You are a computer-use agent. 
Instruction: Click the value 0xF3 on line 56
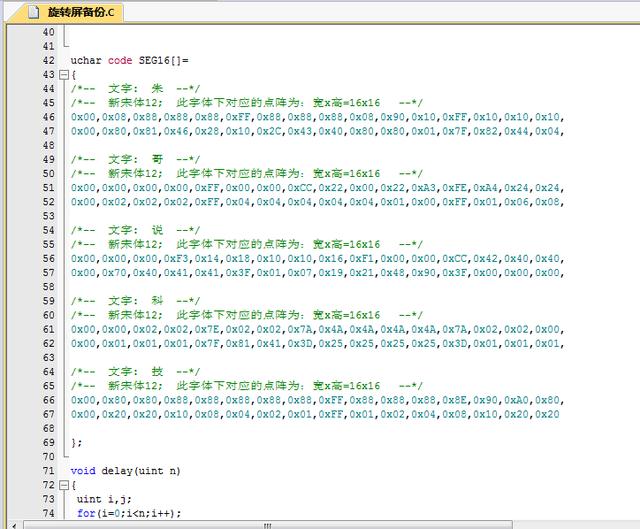point(176,258)
